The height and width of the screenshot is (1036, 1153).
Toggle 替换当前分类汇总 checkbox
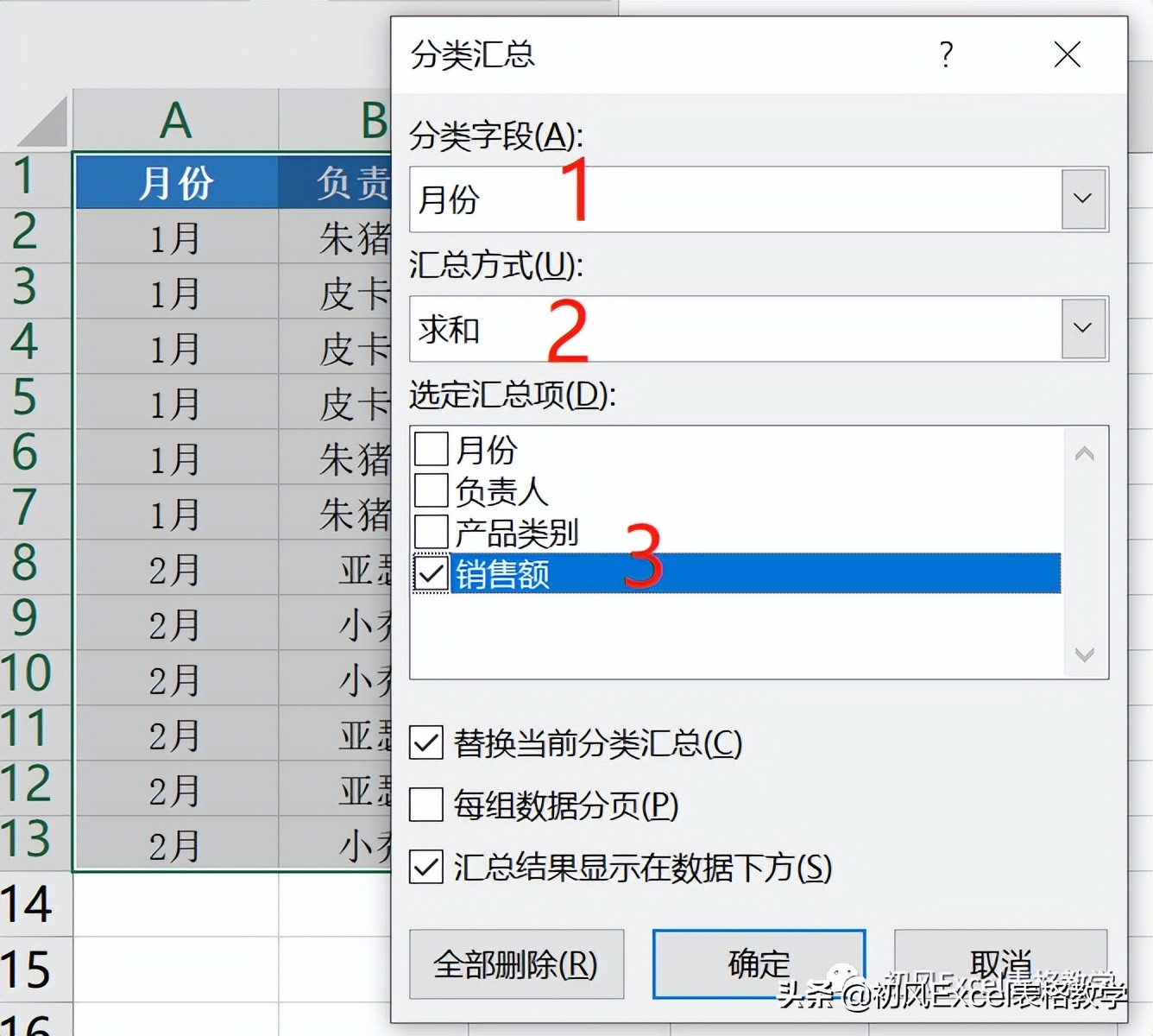point(426,742)
